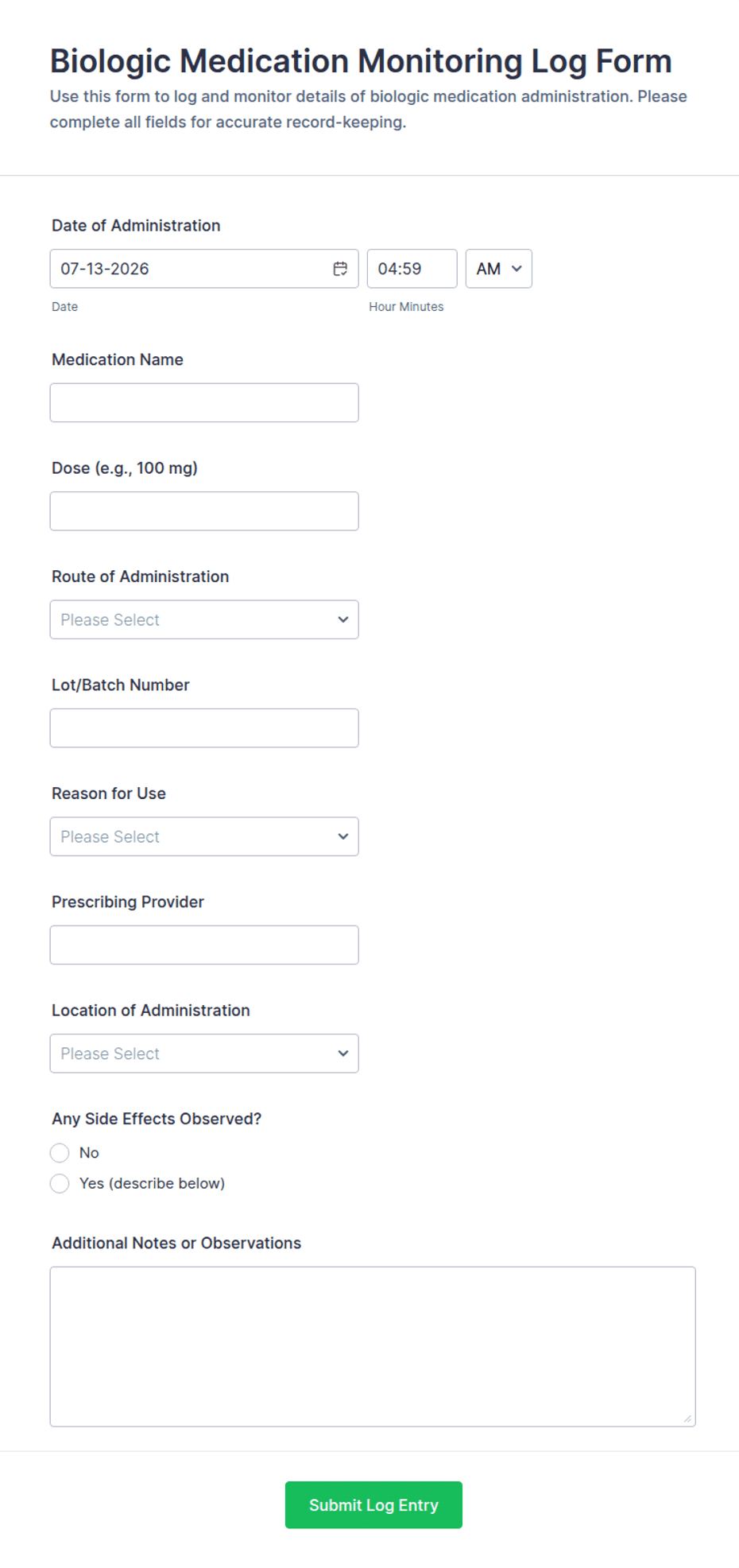Open the AM/PM dropdown
The image size is (739, 1568).
pos(499,269)
